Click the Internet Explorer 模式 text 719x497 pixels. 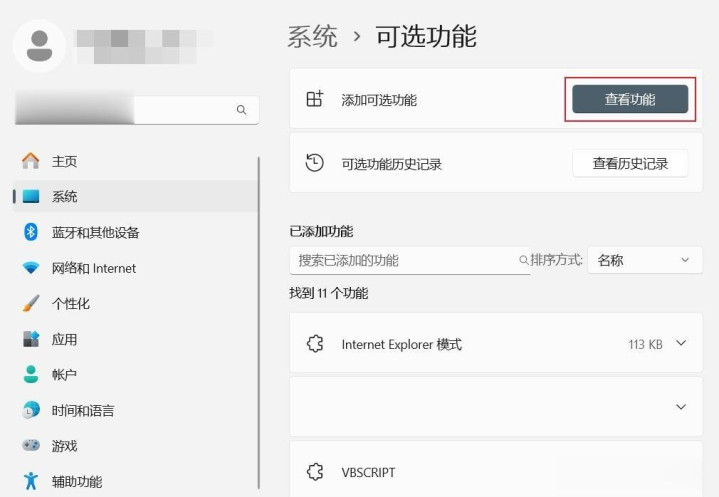pos(402,344)
